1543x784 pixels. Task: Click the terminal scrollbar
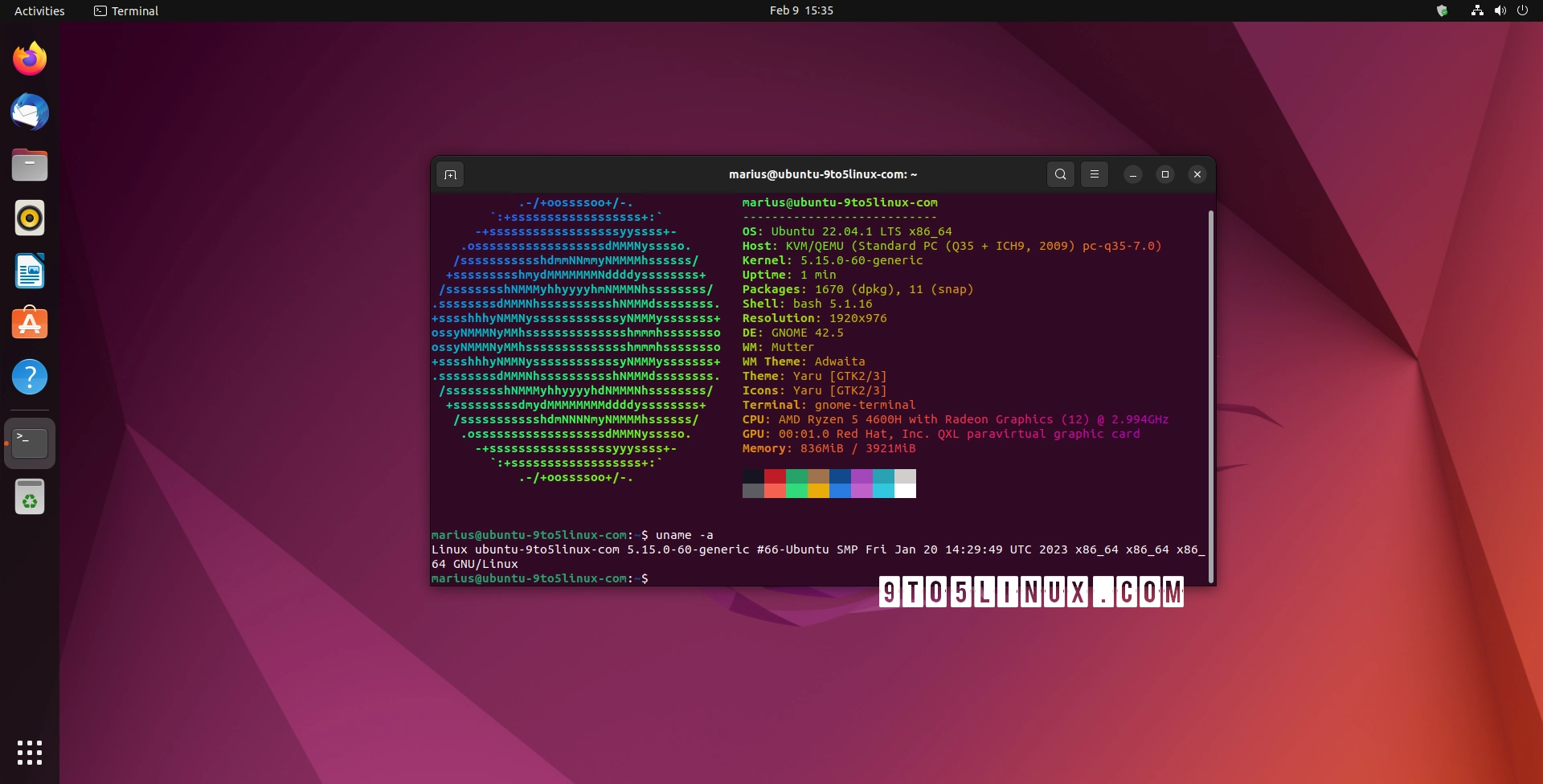[1211, 394]
